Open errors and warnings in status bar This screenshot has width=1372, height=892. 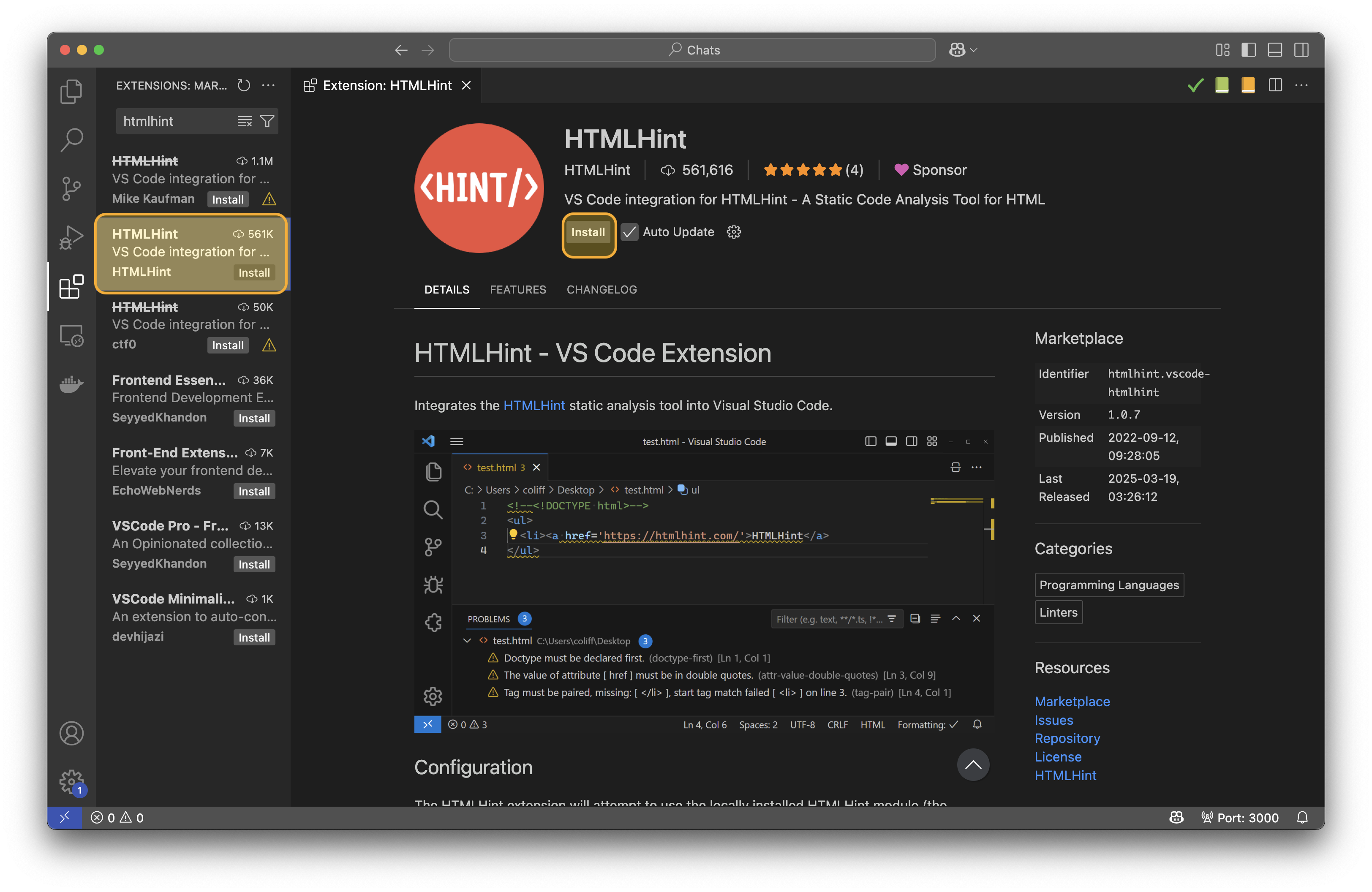coord(117,817)
